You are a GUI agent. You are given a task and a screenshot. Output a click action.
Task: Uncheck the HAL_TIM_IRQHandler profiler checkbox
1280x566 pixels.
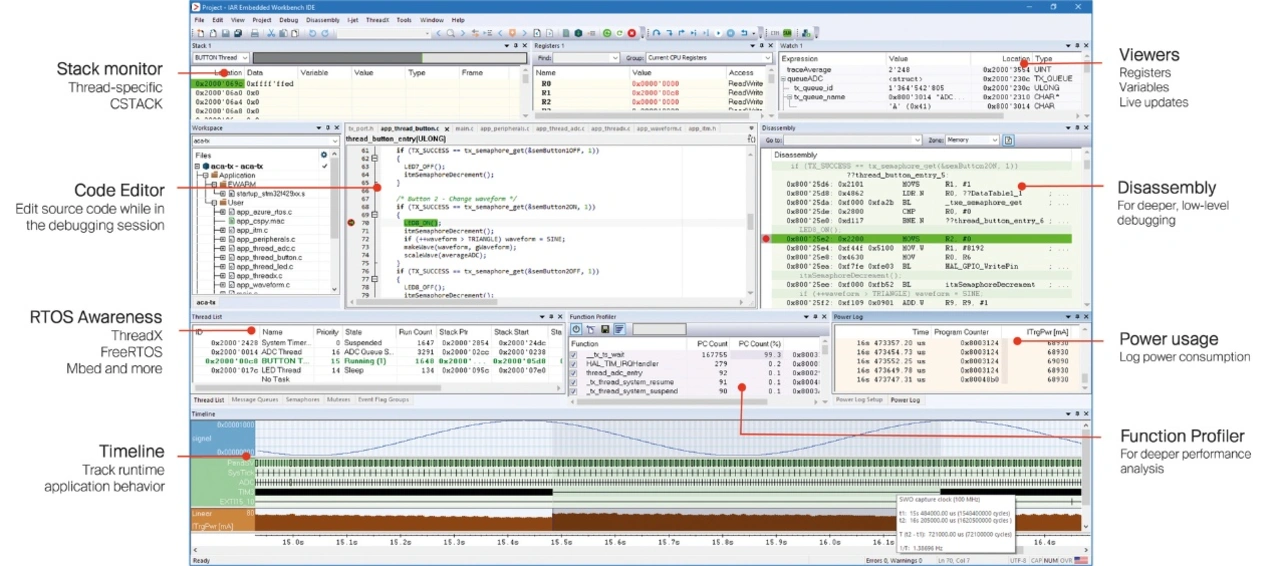[574, 363]
